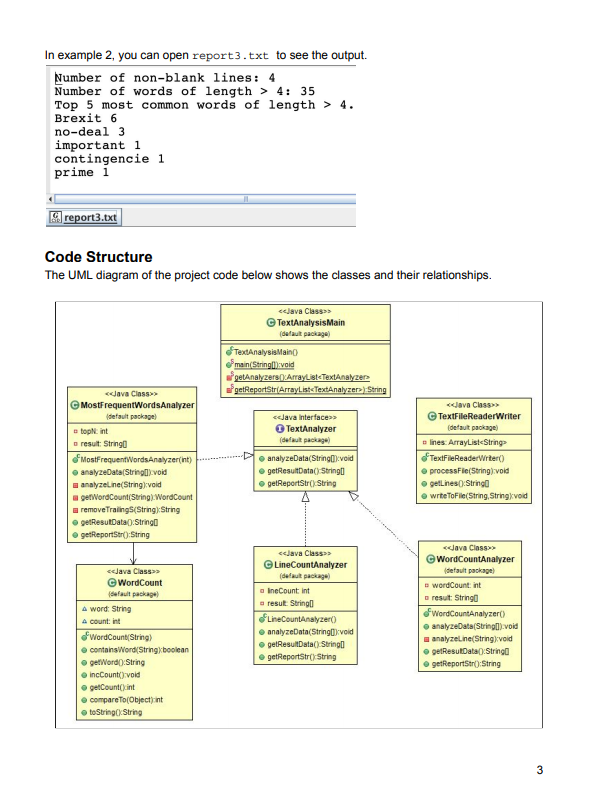The height and width of the screenshot is (794, 595).
Task: Click 'analyzeData(String[]):void' in LineCountAnalyzer
Action: 306,632
